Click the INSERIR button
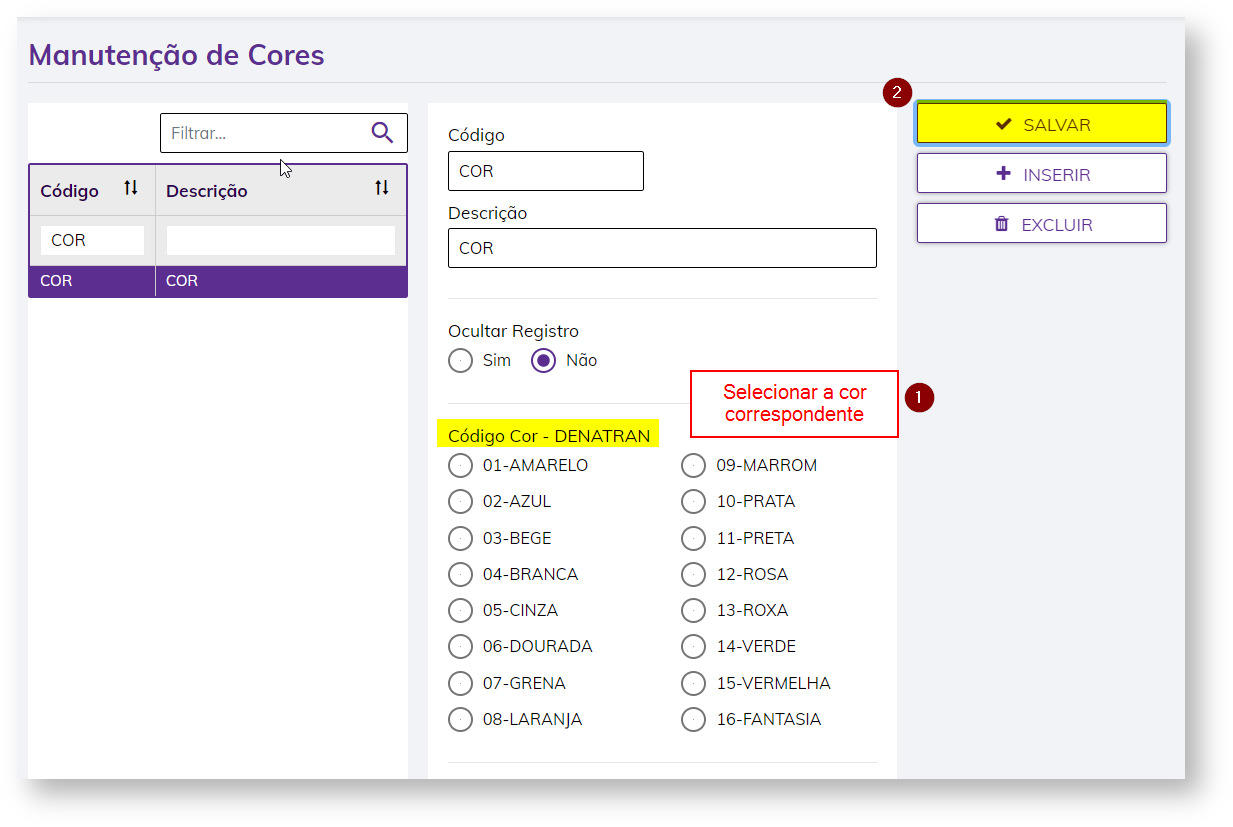The image size is (1233, 827). point(1041,174)
